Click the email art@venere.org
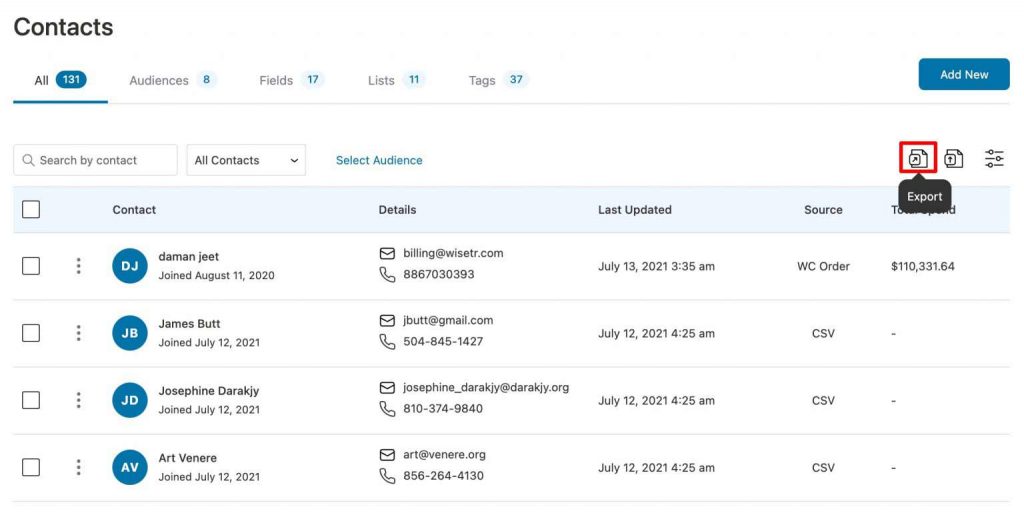 pos(444,455)
